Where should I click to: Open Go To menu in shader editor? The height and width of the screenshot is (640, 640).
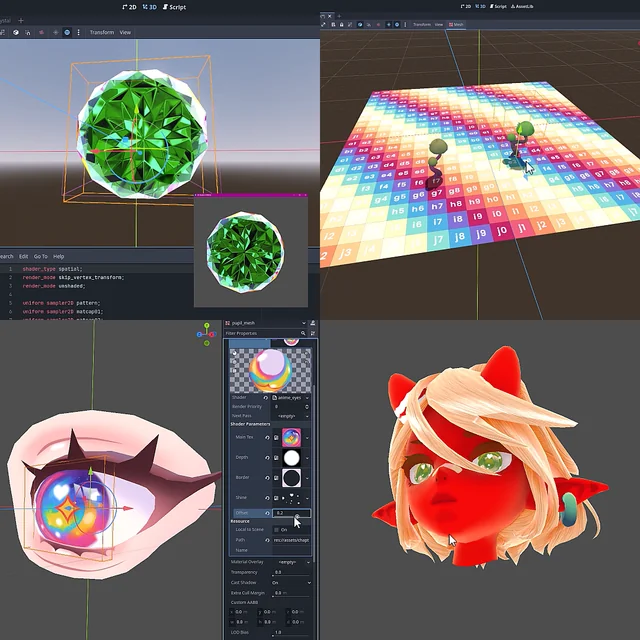(x=40, y=256)
